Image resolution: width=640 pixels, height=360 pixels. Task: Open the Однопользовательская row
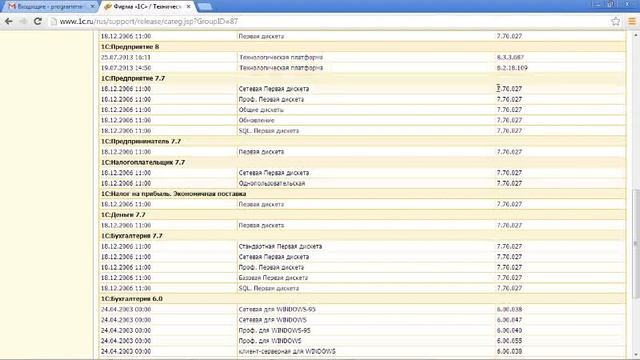tap(271, 183)
